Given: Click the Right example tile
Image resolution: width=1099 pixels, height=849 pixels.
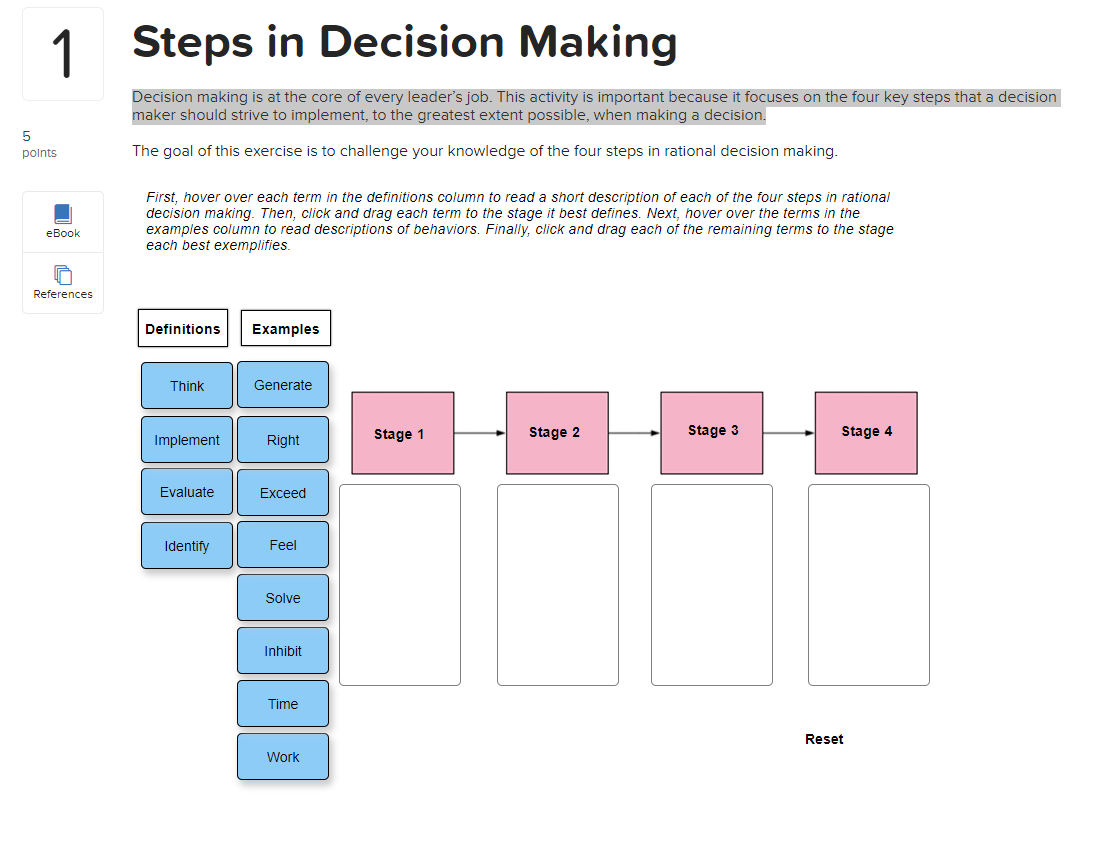Looking at the screenshot, I should pyautogui.click(x=283, y=440).
